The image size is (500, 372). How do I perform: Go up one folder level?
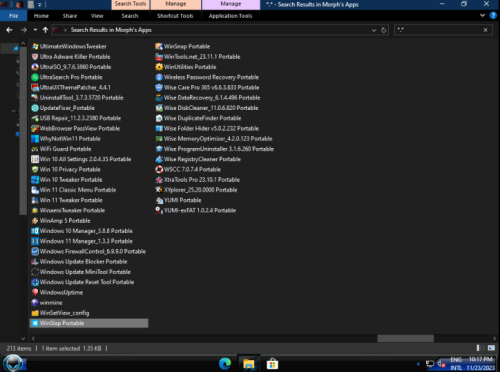pyautogui.click(x=45, y=30)
